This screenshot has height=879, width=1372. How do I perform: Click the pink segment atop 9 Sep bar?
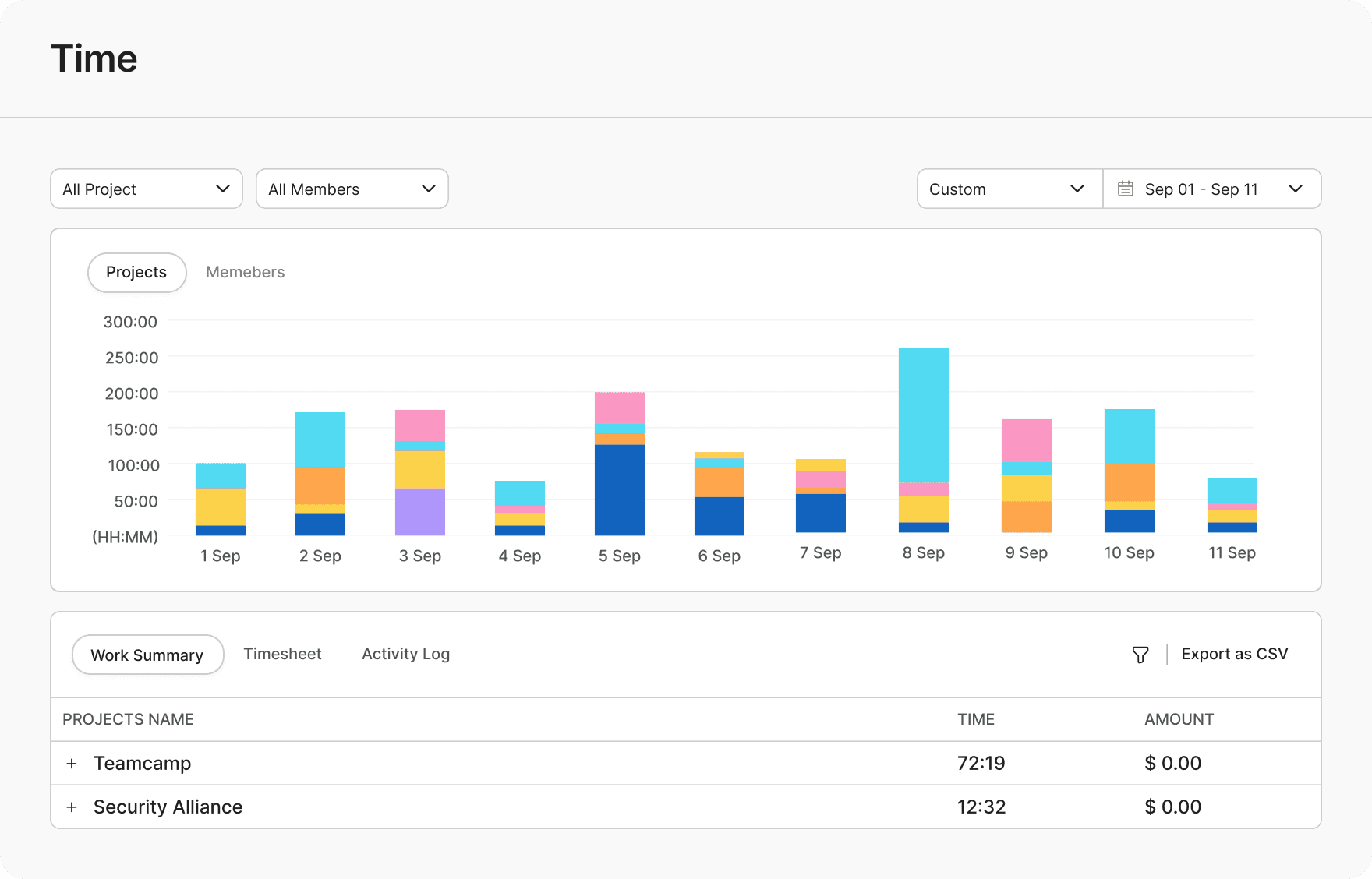point(1027,440)
